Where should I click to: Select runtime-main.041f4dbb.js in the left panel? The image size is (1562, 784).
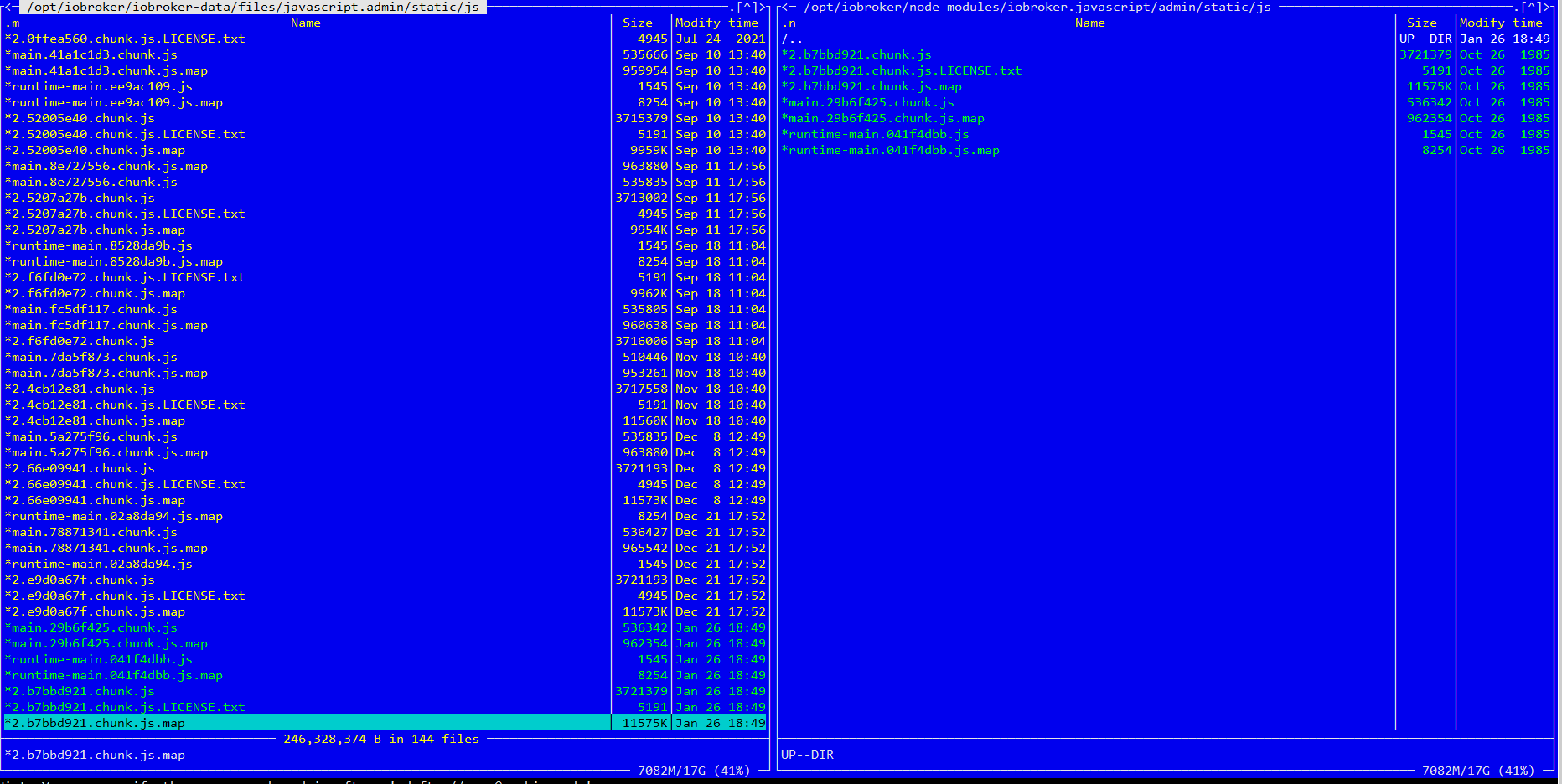99,659
